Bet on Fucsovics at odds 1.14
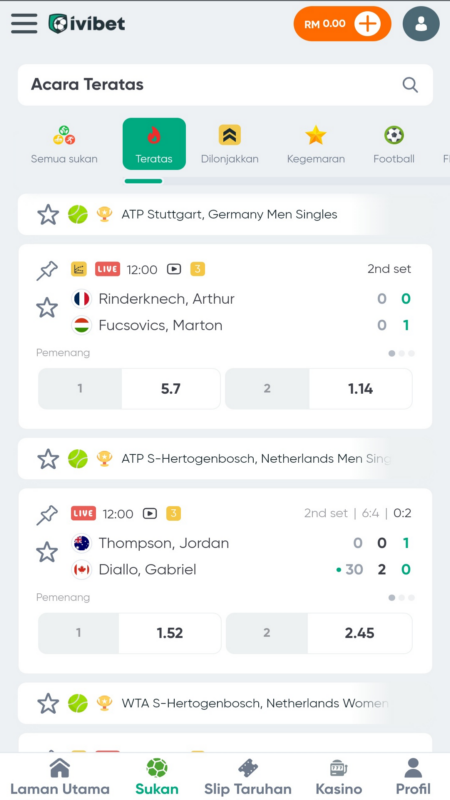 (x=319, y=389)
